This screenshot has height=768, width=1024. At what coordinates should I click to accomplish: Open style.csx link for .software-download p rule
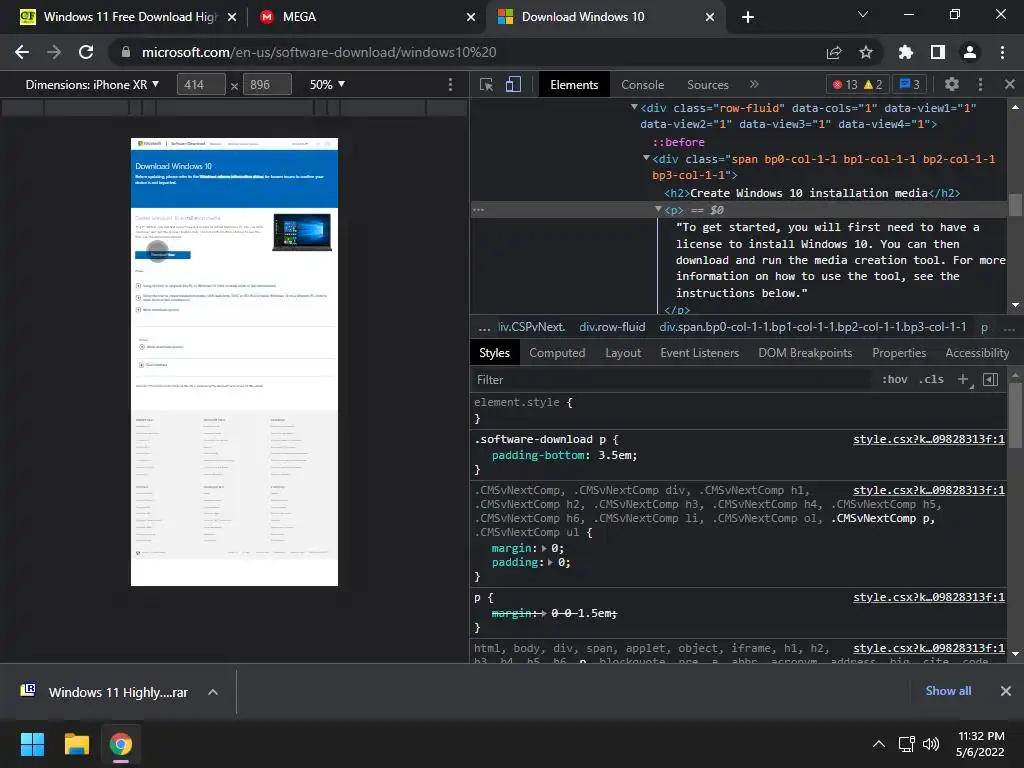[x=929, y=439]
